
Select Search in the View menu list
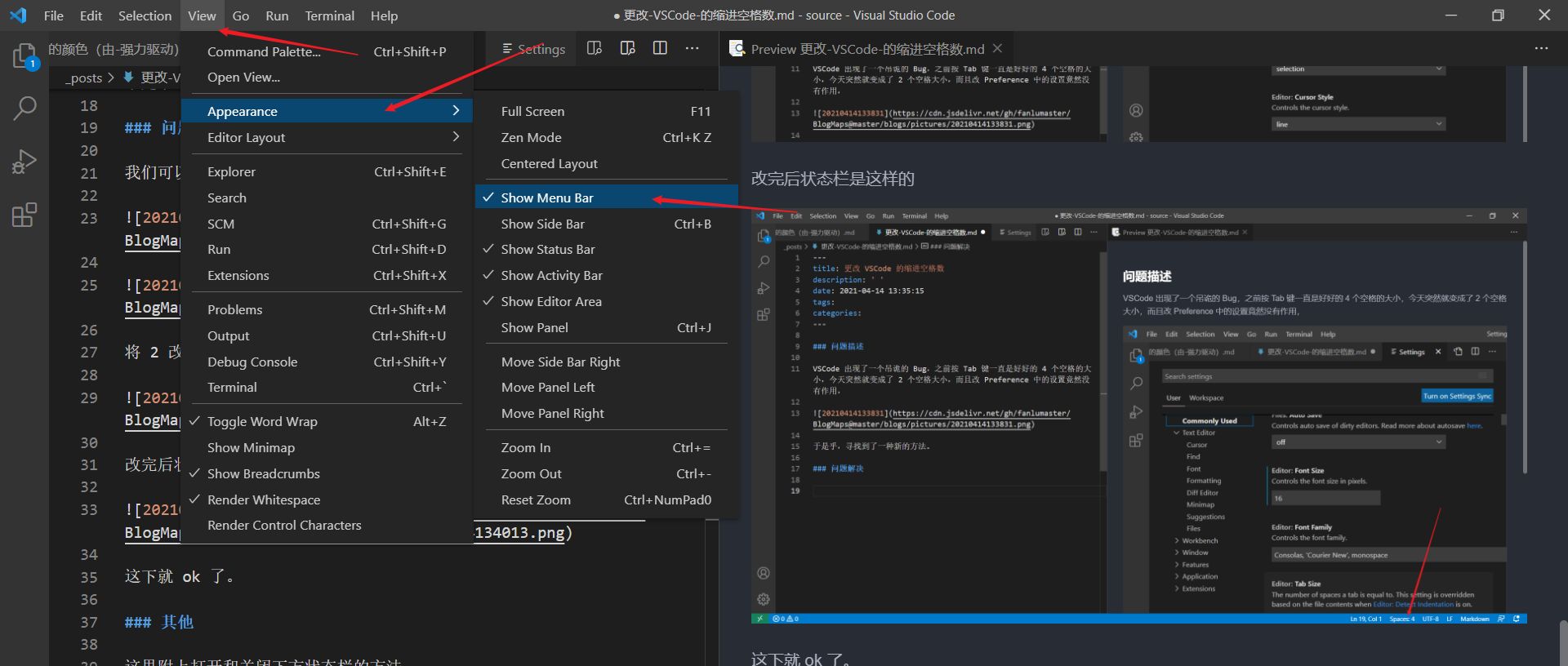click(327, 198)
